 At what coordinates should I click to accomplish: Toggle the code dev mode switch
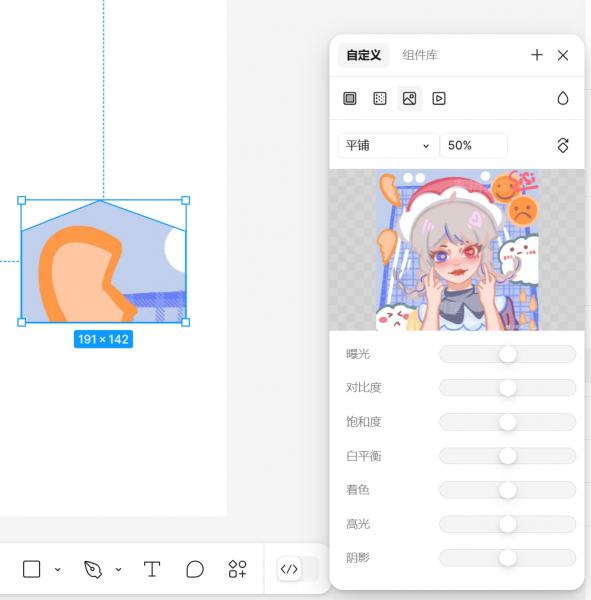coord(298,569)
